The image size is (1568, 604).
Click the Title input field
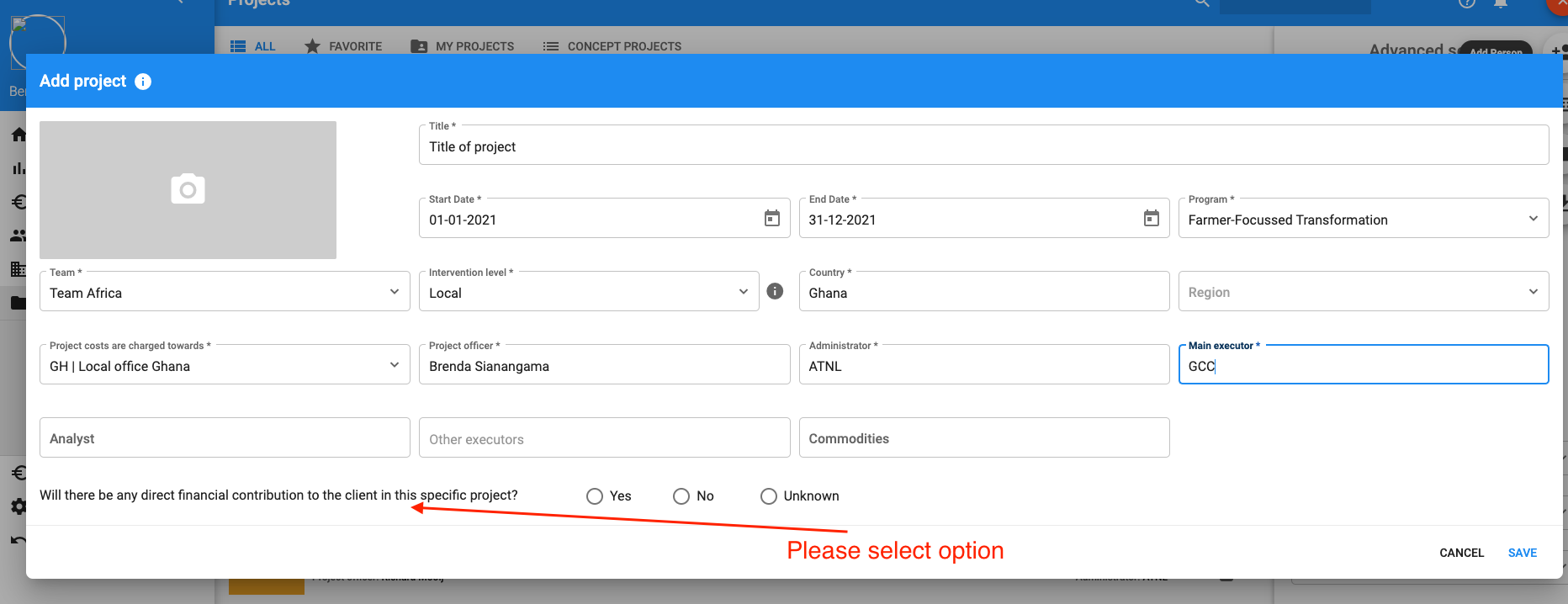[983, 146]
